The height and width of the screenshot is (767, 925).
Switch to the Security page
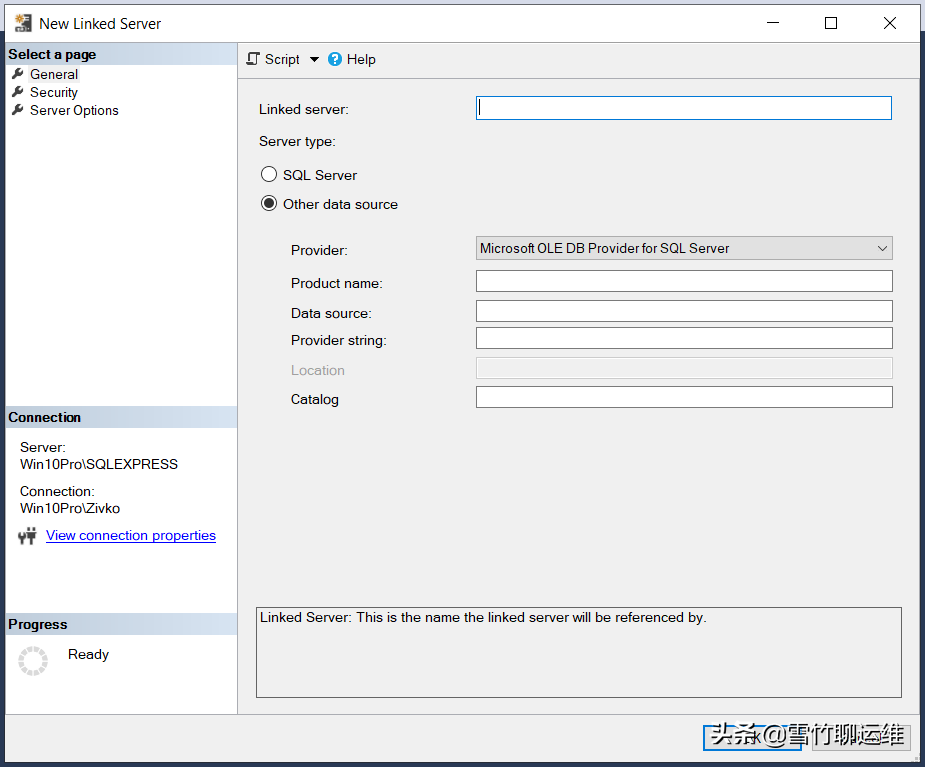(x=54, y=92)
